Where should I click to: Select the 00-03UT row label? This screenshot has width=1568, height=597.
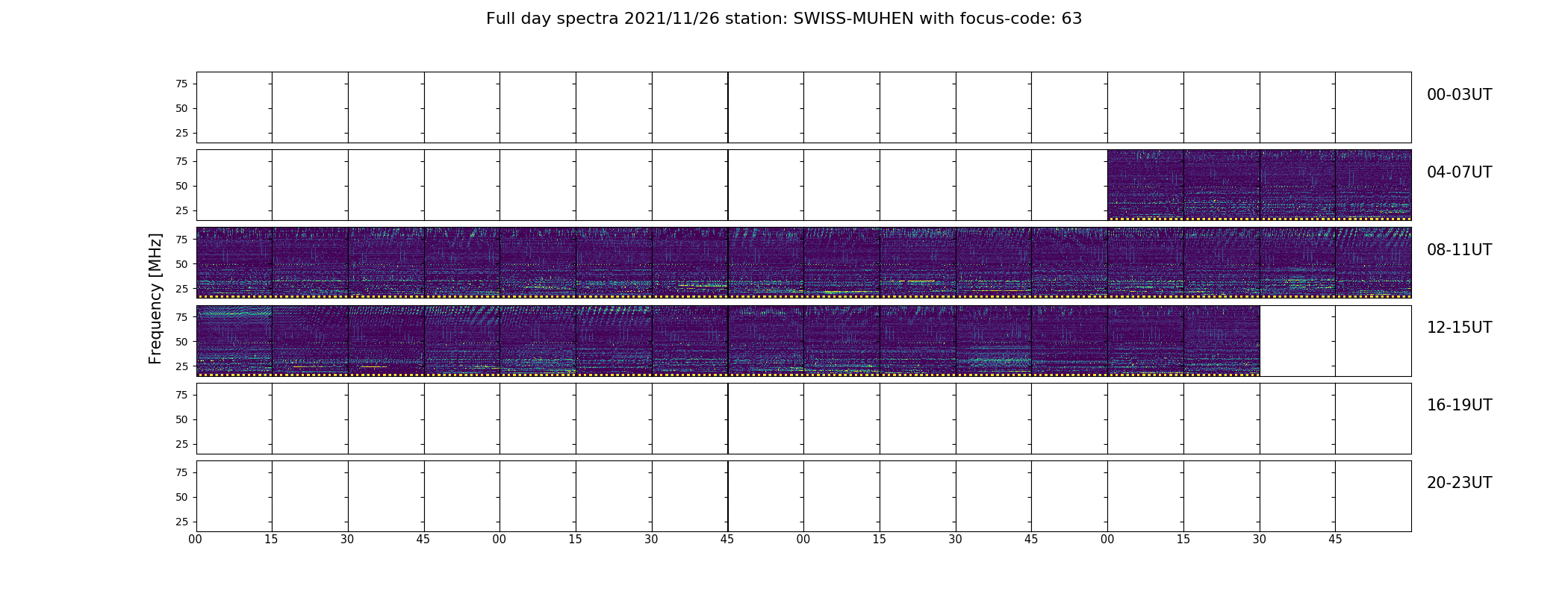pos(1459,95)
